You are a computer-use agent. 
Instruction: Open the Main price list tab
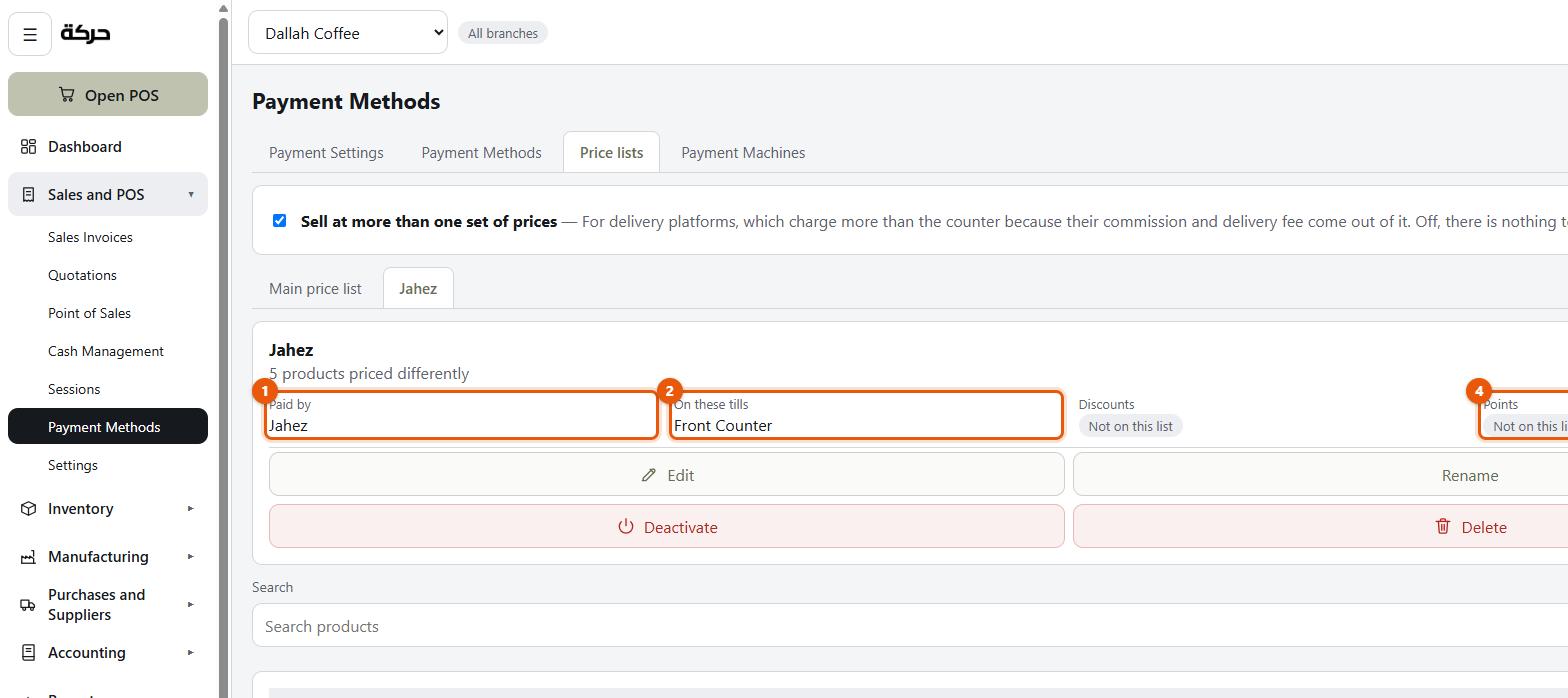315,289
